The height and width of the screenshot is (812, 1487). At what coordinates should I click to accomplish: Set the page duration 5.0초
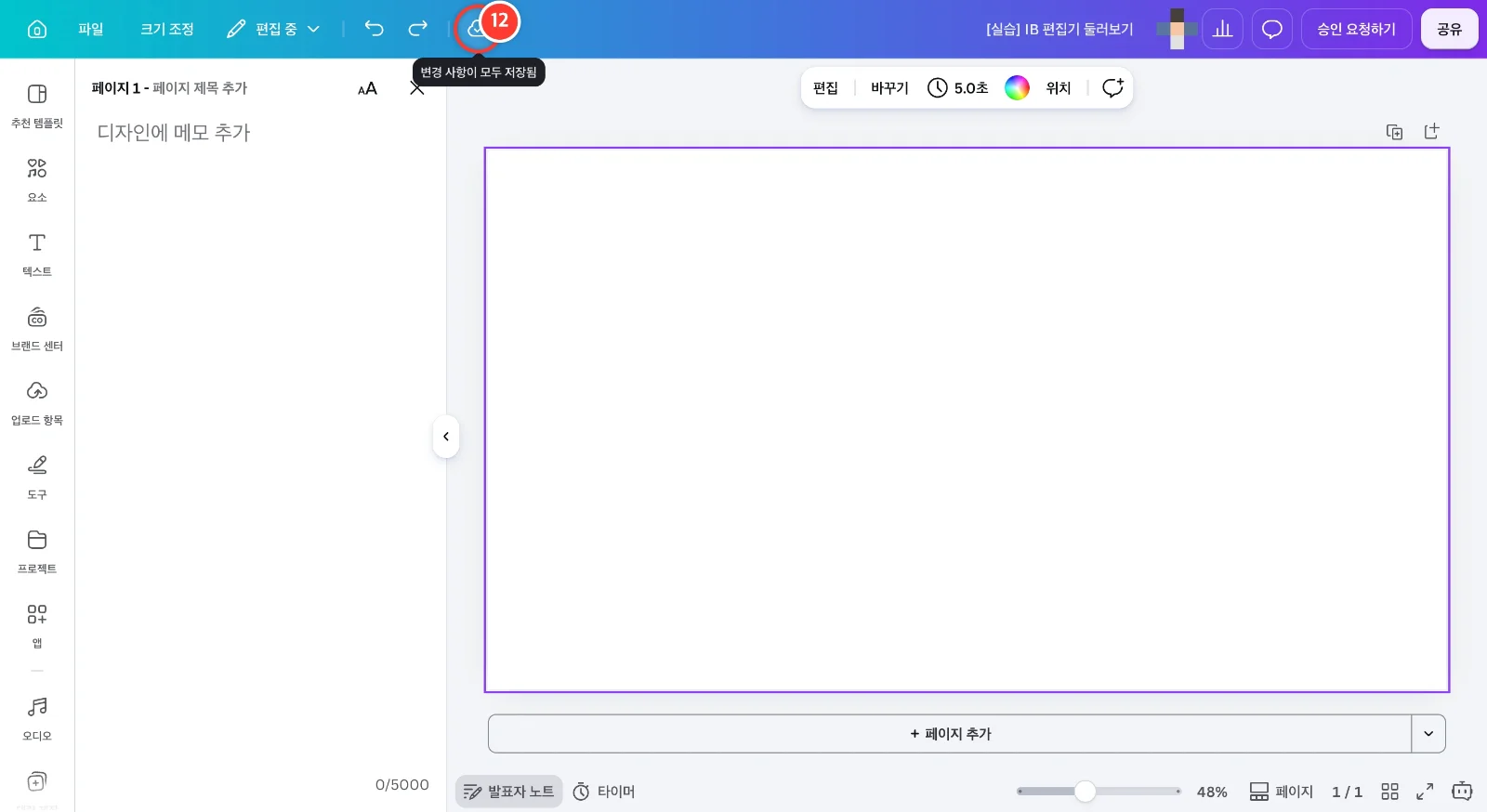coord(958,88)
